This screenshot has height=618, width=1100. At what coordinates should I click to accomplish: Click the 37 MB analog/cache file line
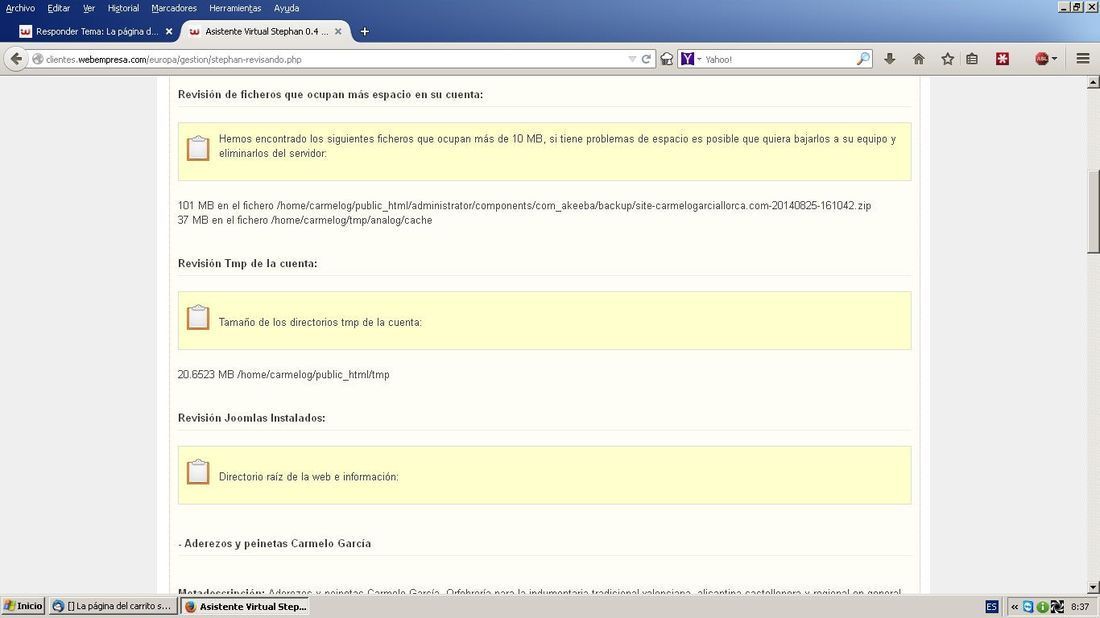click(x=305, y=220)
